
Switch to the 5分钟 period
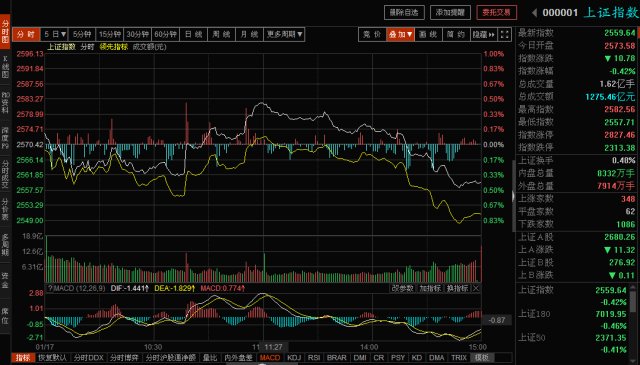tap(82, 34)
